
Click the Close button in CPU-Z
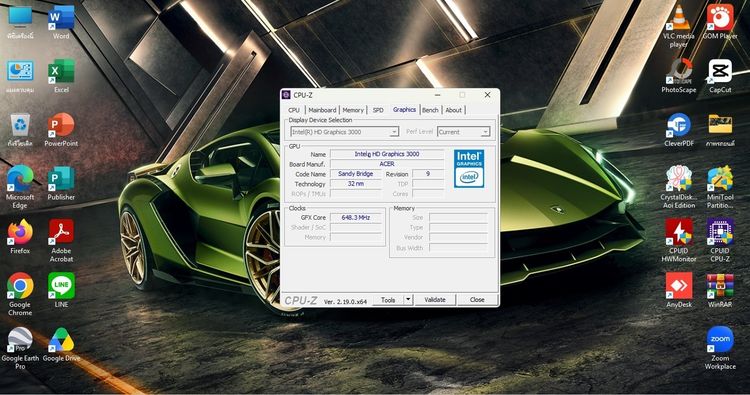477,300
